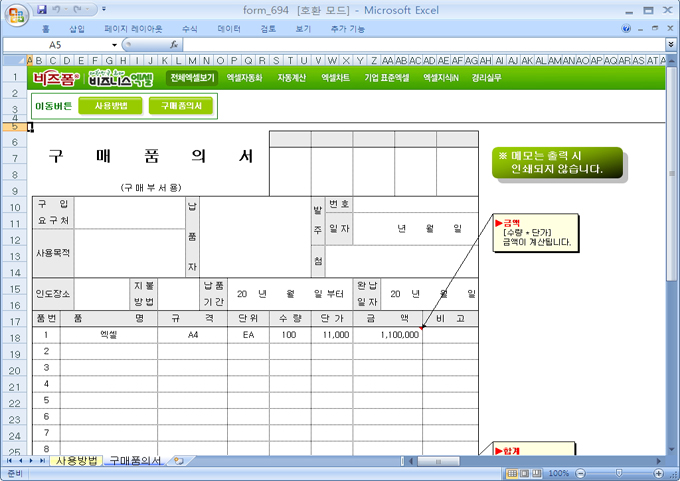The height and width of the screenshot is (481, 680).
Task: Click the green 사용방법 button
Action: pyautogui.click(x=110, y=105)
